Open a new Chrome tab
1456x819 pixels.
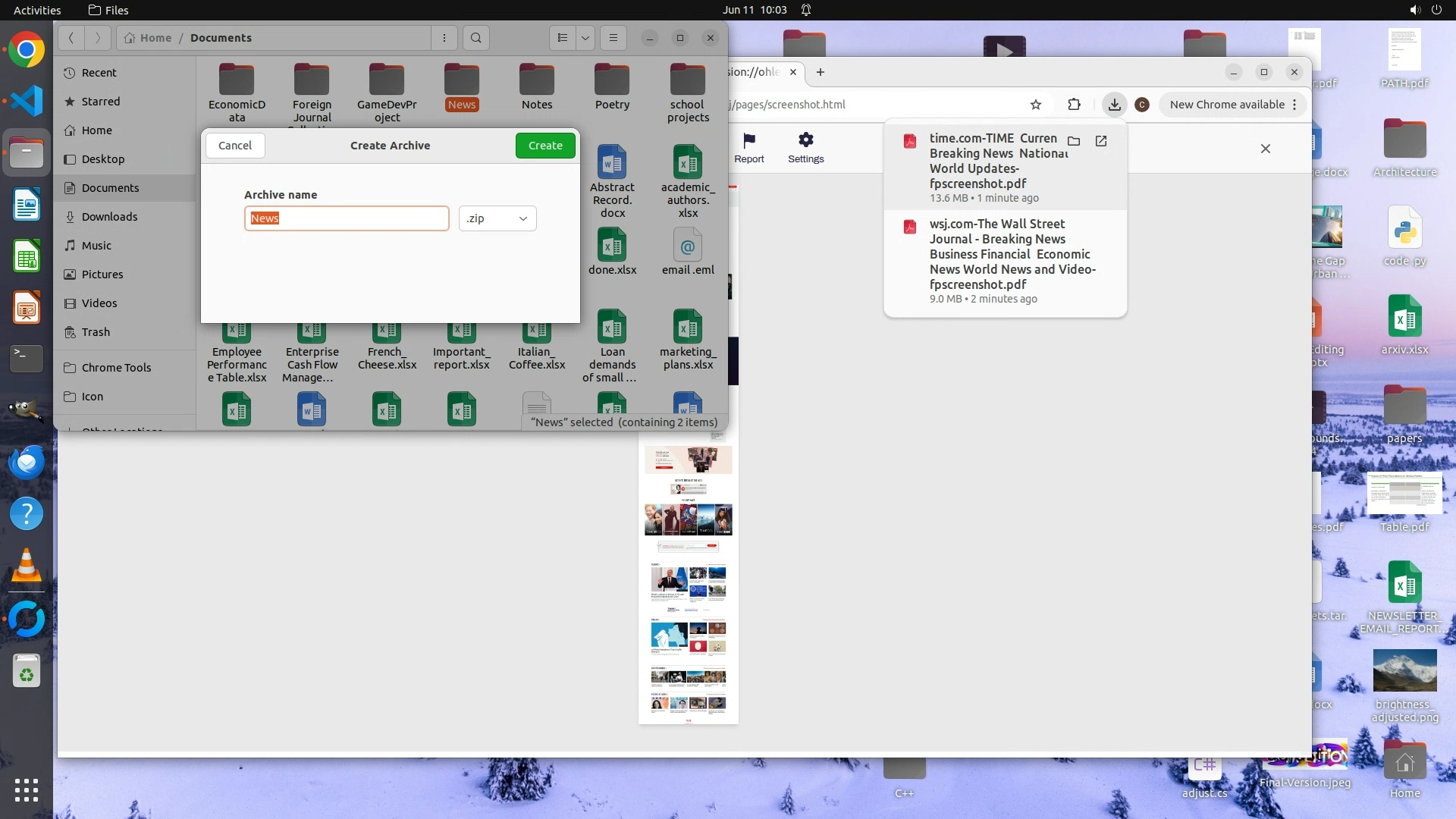(x=820, y=72)
